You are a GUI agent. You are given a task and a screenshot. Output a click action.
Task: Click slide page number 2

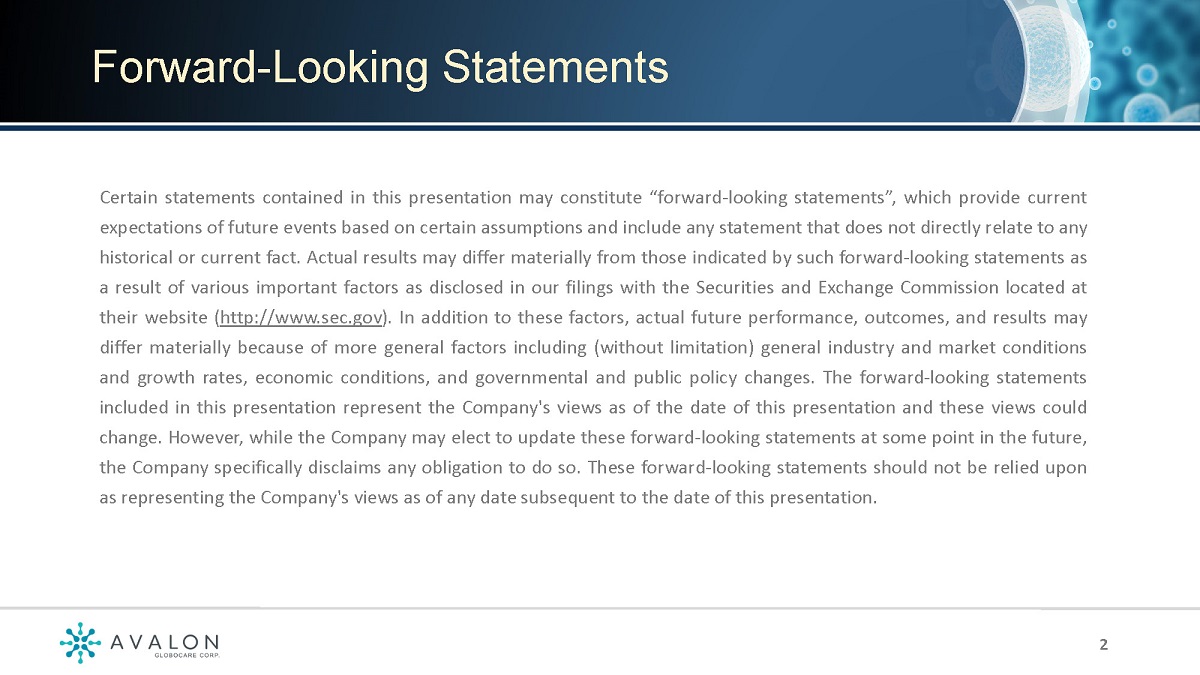[1104, 645]
